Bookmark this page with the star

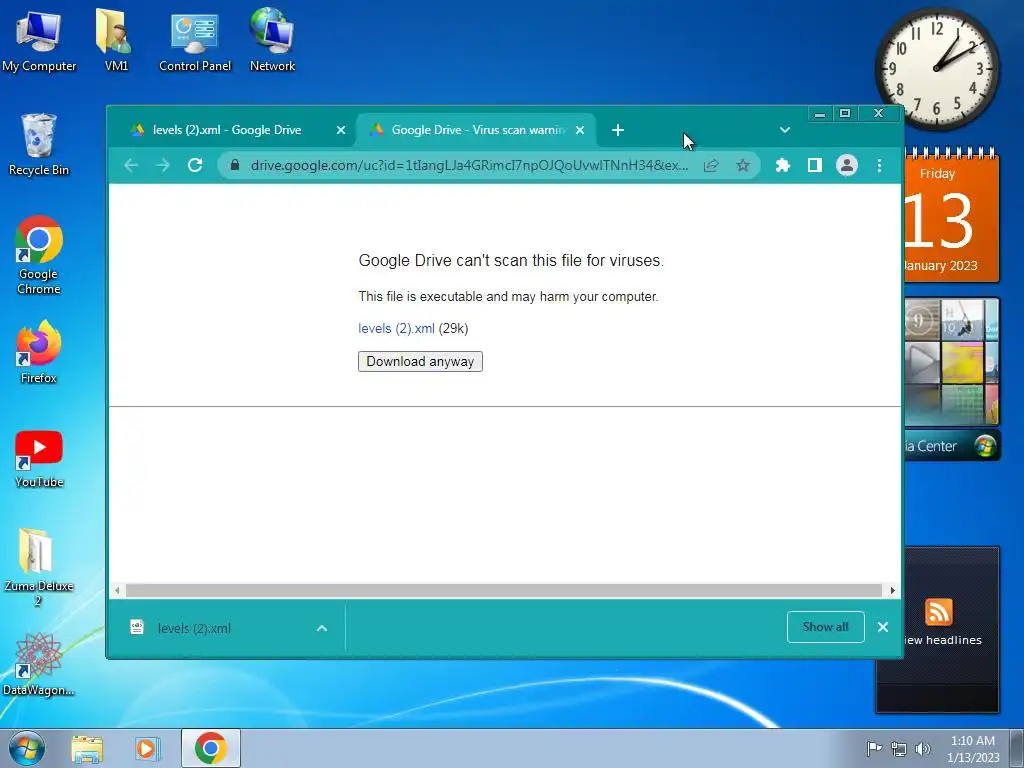point(743,165)
